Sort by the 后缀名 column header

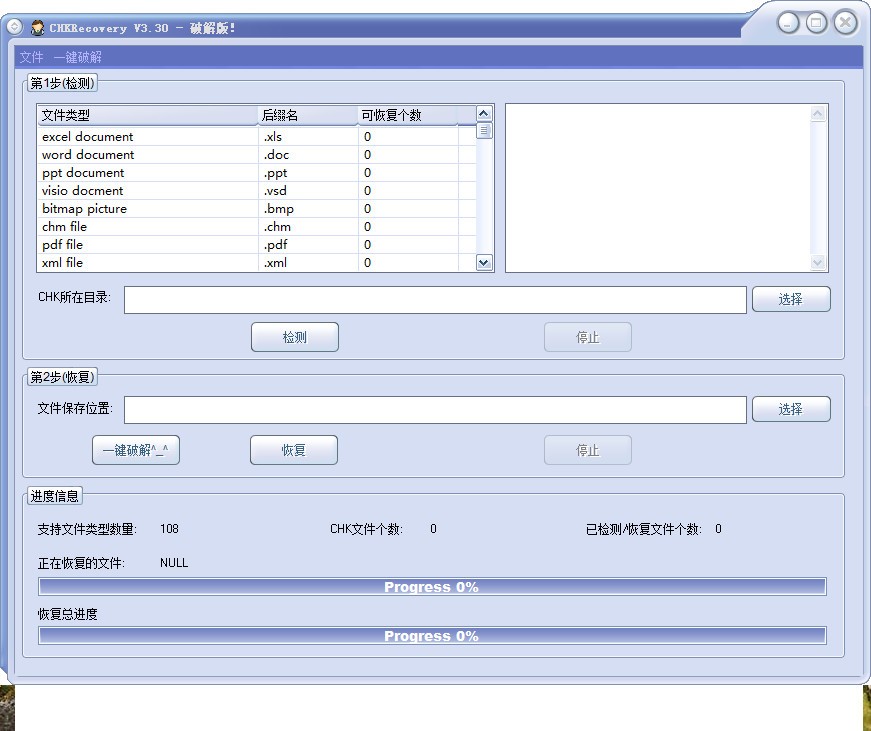click(308, 115)
